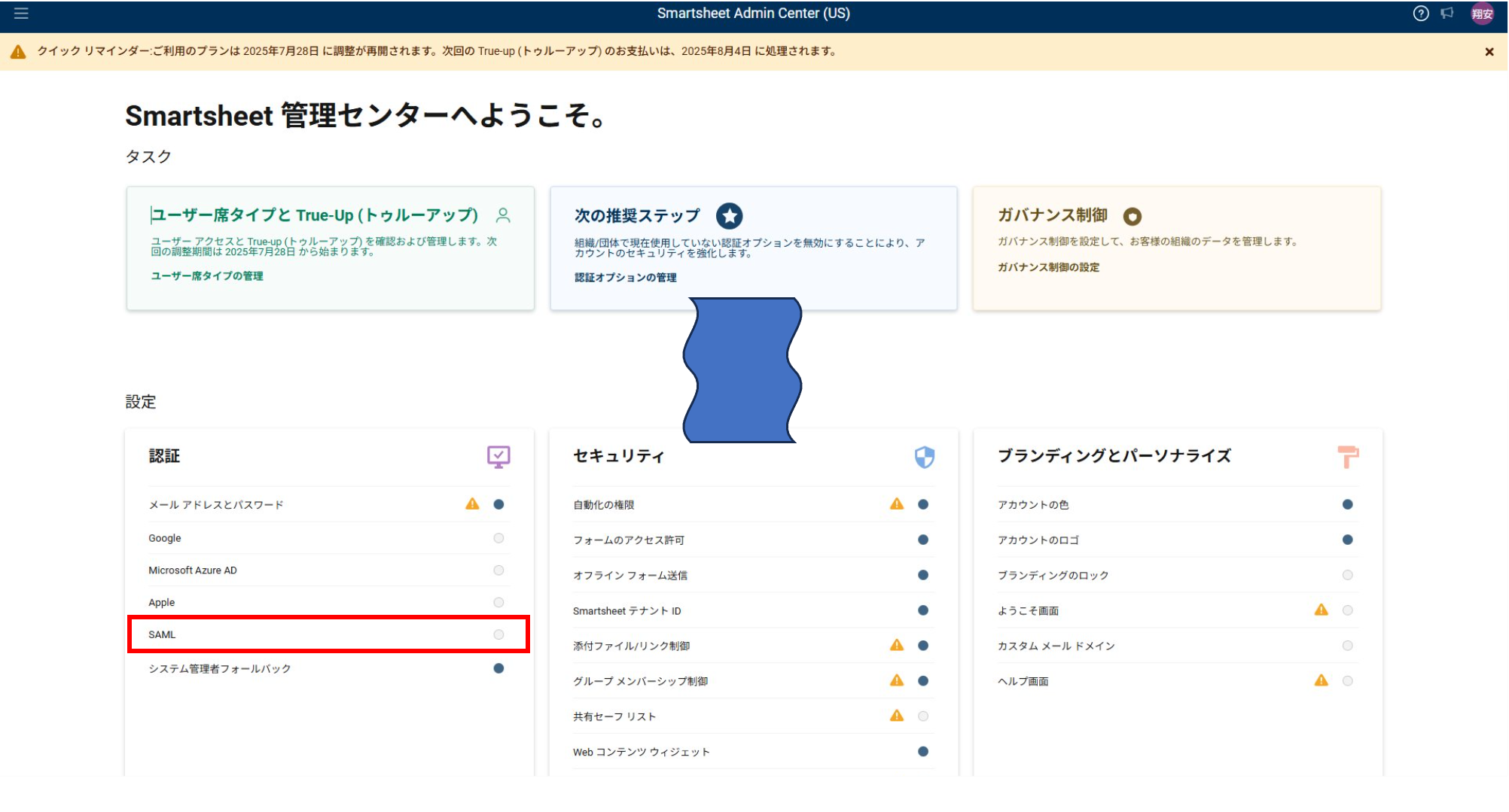Open 自動化の権限 security setting
Screen dimensions: 1509x812
(753, 504)
